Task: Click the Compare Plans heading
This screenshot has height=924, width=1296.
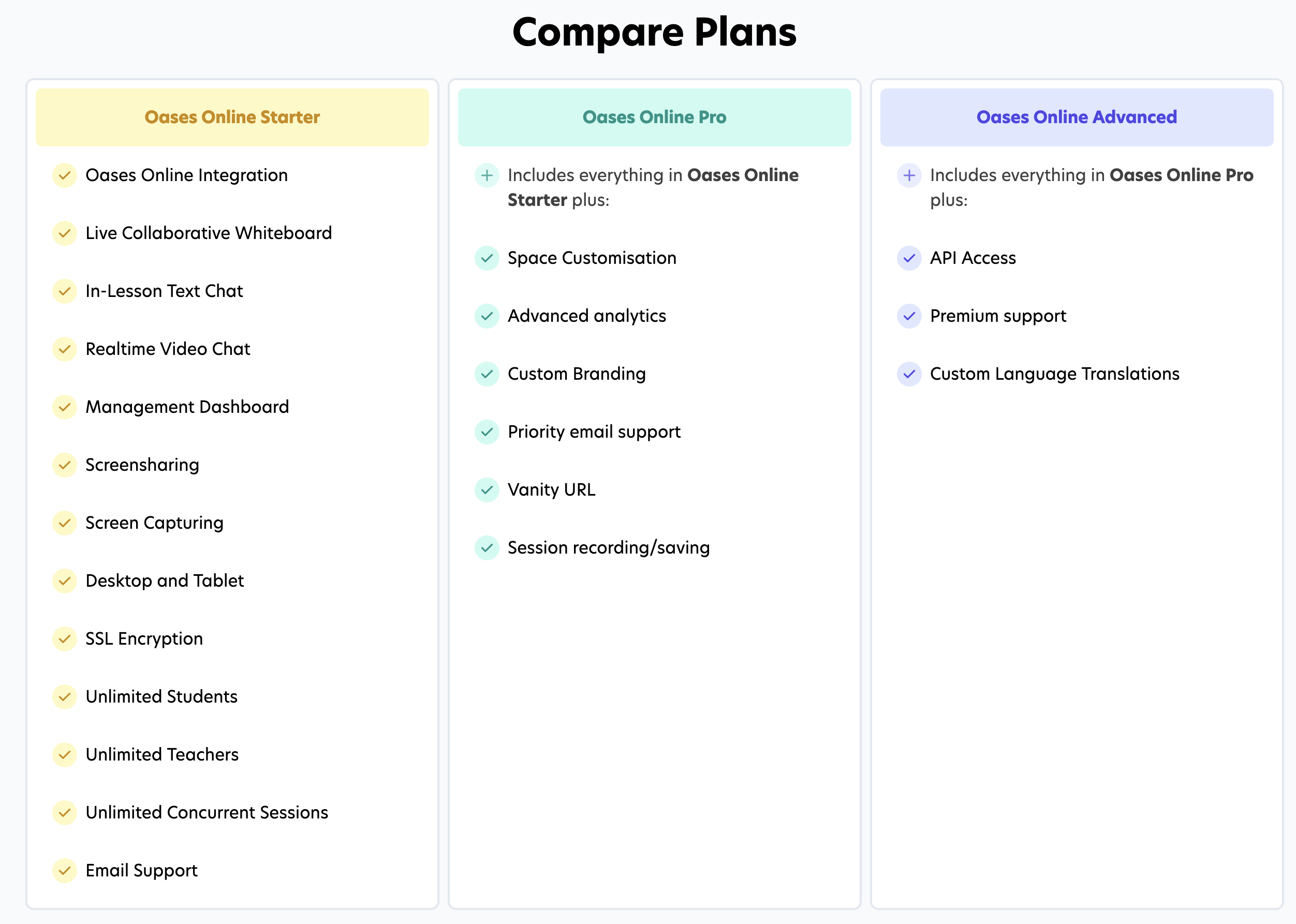Action: click(655, 32)
